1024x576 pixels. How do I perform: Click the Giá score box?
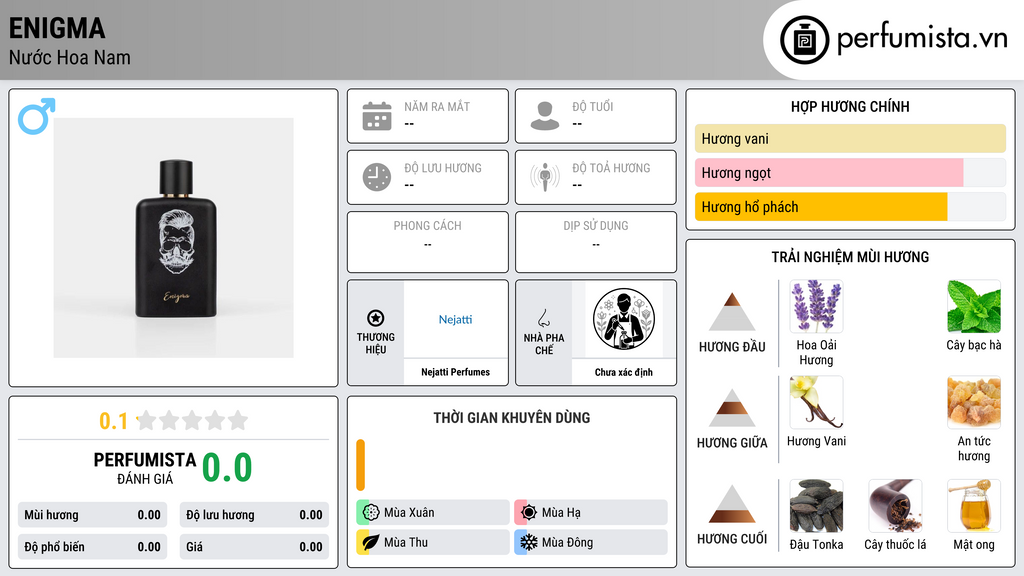pyautogui.click(x=254, y=547)
